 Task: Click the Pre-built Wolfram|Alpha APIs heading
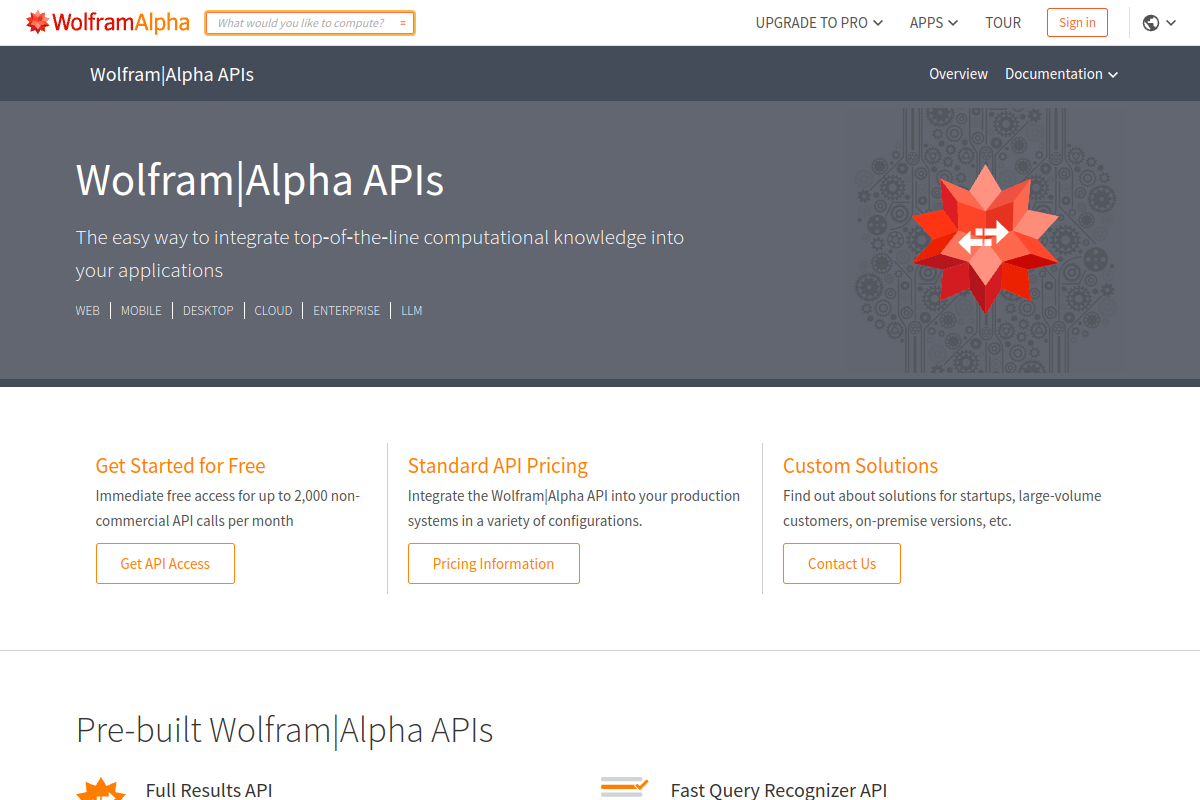(285, 730)
